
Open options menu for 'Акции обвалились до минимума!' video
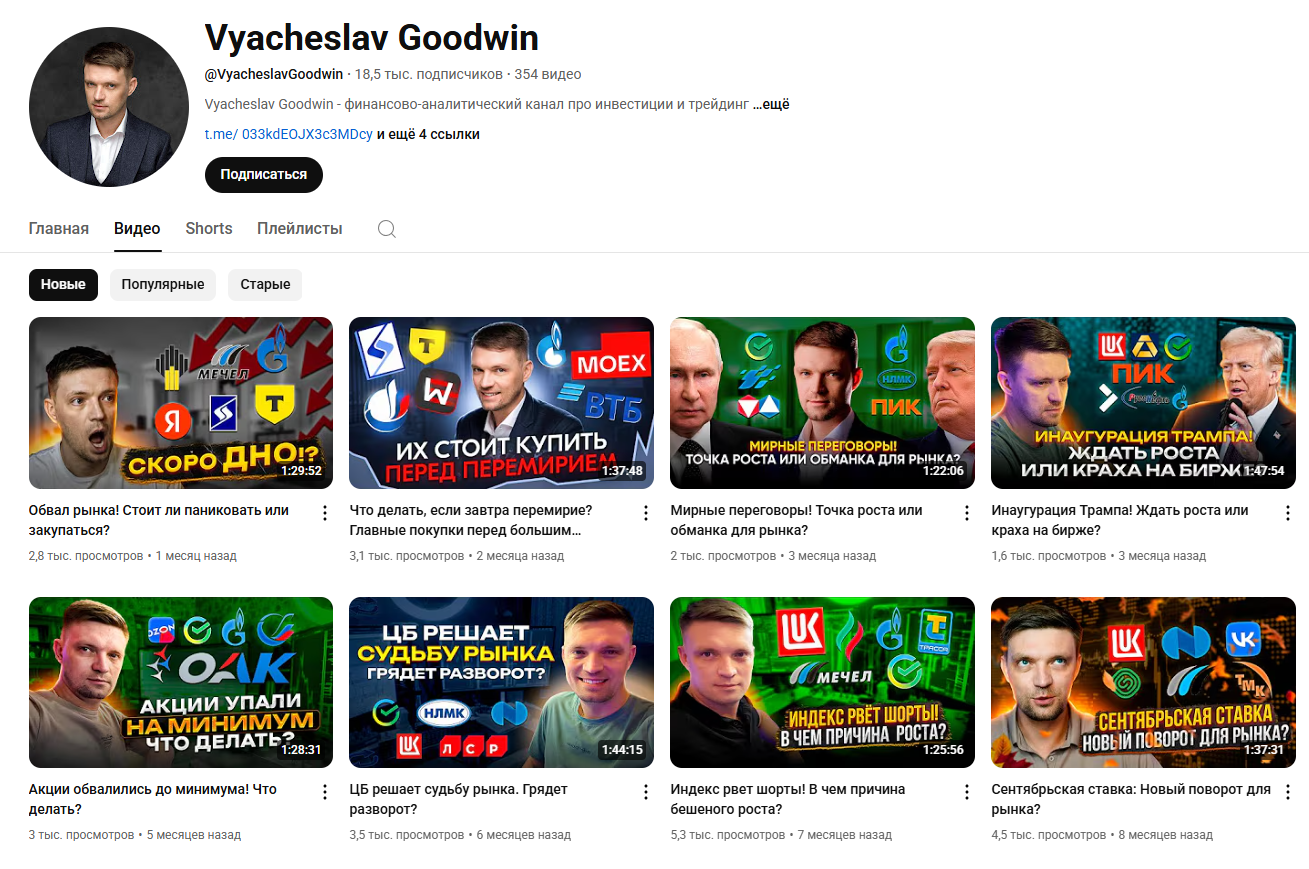[x=325, y=792]
